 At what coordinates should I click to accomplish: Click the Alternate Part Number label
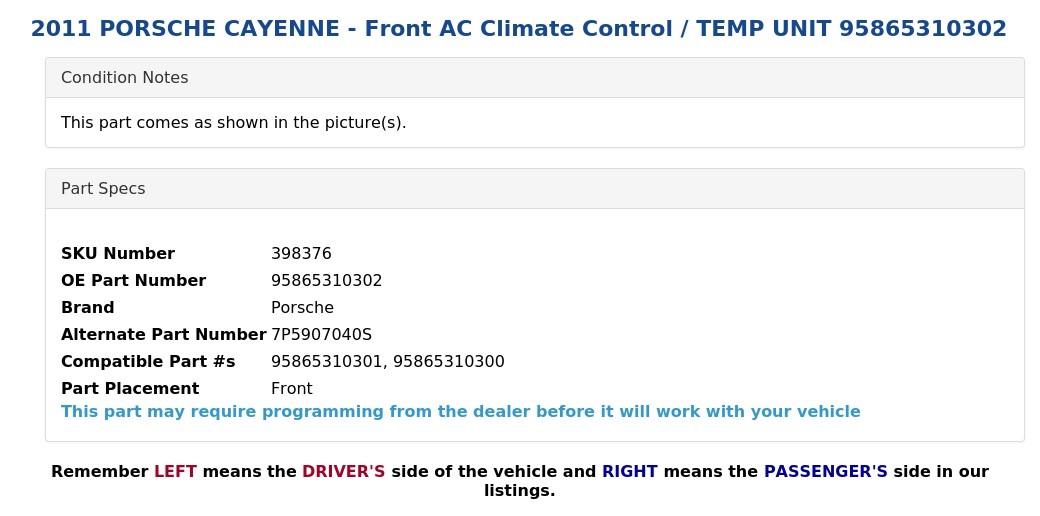pyautogui.click(x=164, y=334)
